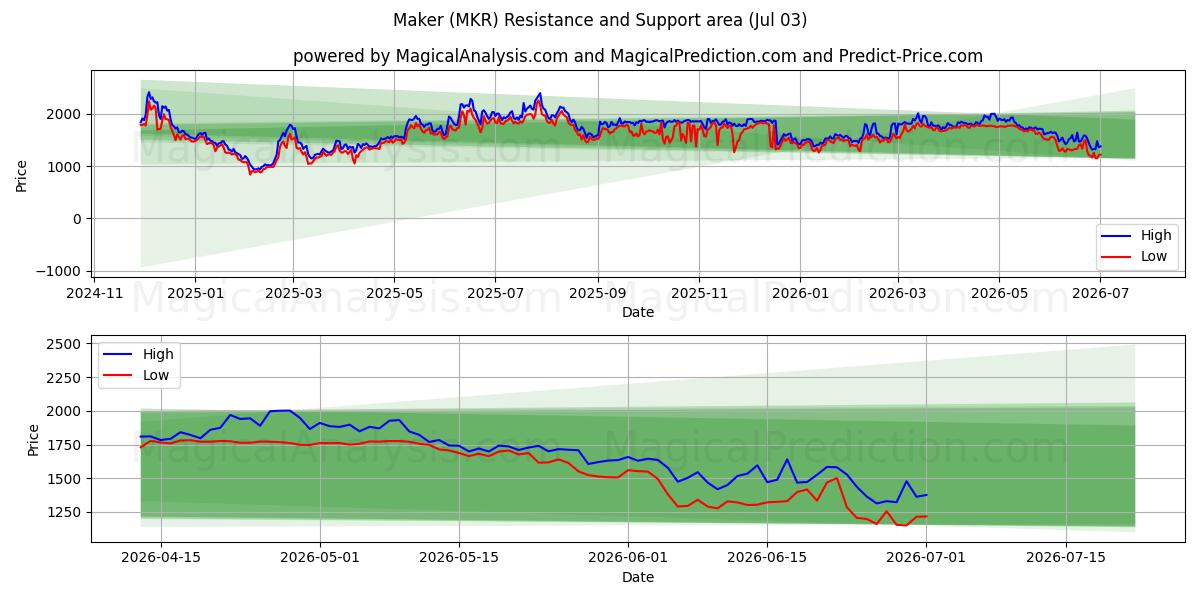Click the top chart x-axis label '2025-07'

[496, 293]
